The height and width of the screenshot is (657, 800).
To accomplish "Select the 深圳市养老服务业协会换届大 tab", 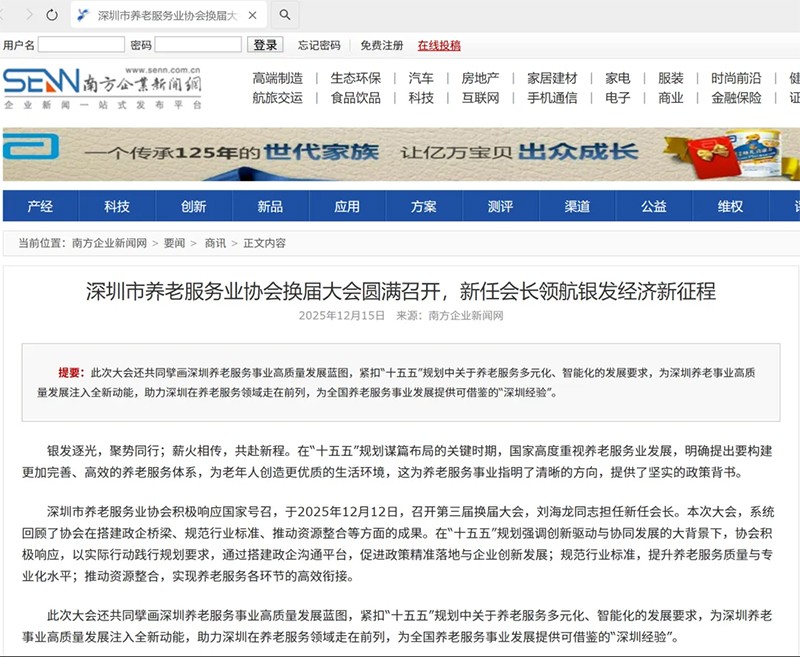I will point(168,16).
